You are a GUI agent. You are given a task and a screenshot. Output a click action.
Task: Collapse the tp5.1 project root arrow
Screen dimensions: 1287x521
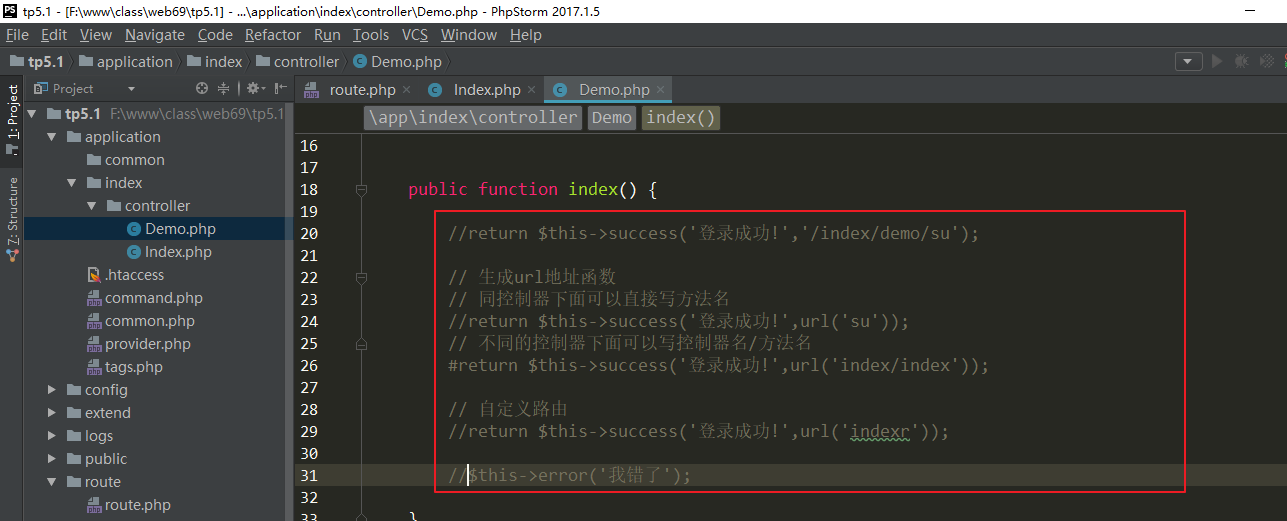[32, 114]
